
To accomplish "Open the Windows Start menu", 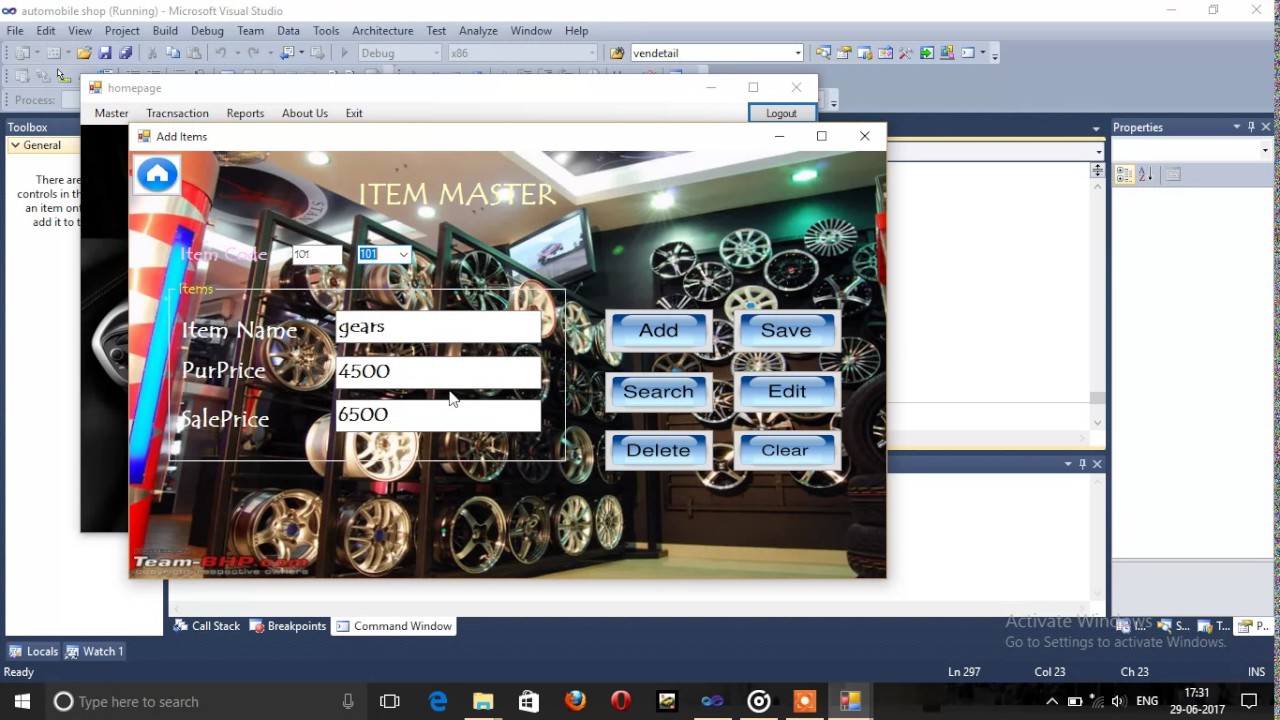I will click(x=22, y=701).
